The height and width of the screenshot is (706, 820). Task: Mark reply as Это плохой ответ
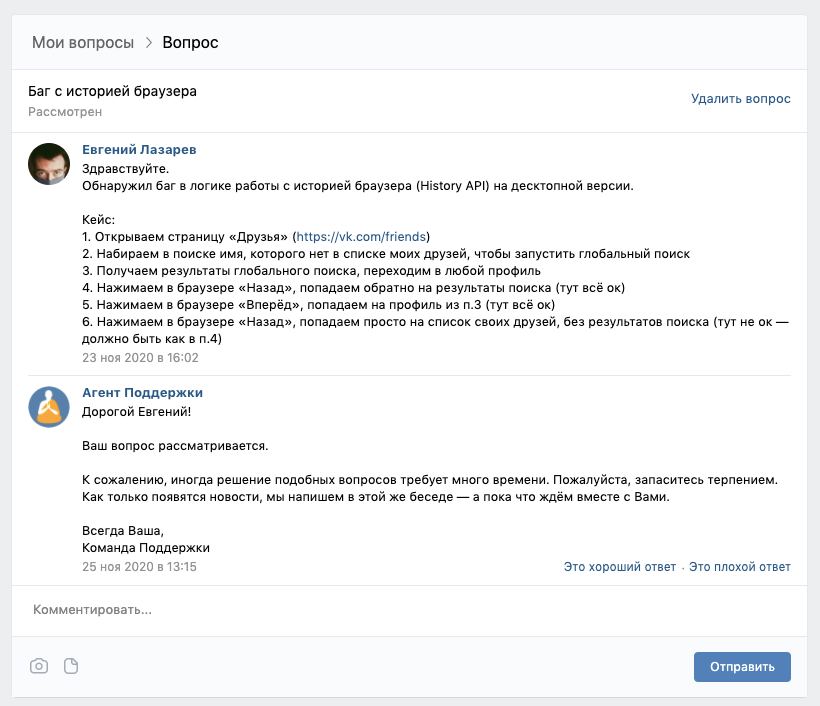click(x=739, y=566)
